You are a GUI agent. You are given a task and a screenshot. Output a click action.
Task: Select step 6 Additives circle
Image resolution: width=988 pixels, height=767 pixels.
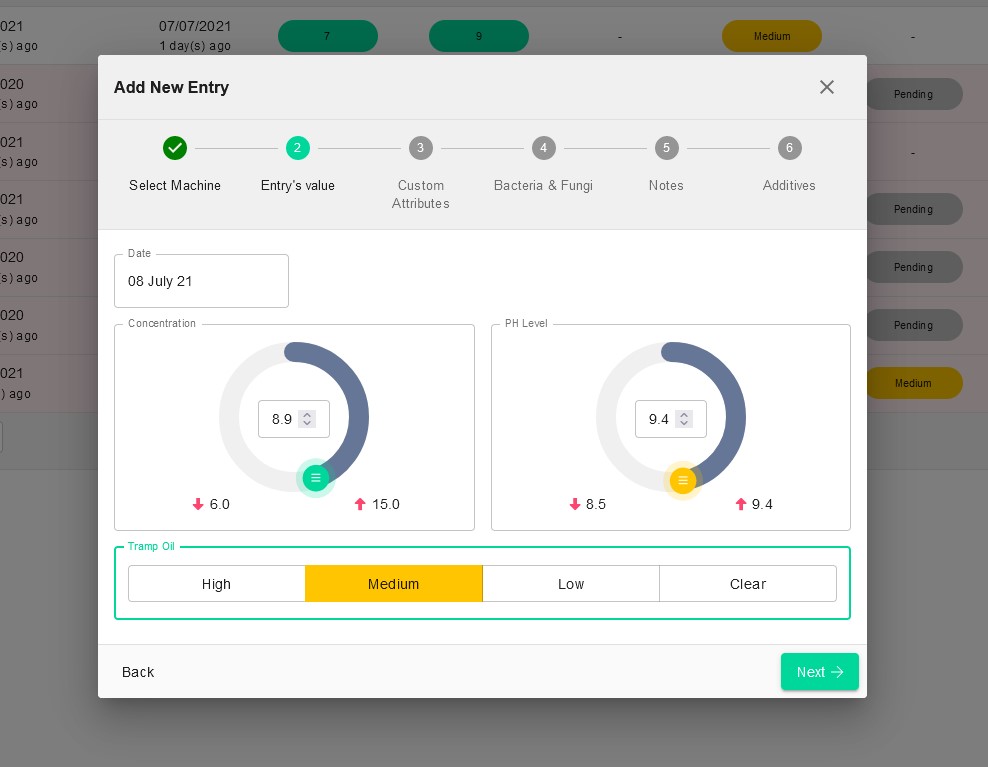[x=789, y=148]
